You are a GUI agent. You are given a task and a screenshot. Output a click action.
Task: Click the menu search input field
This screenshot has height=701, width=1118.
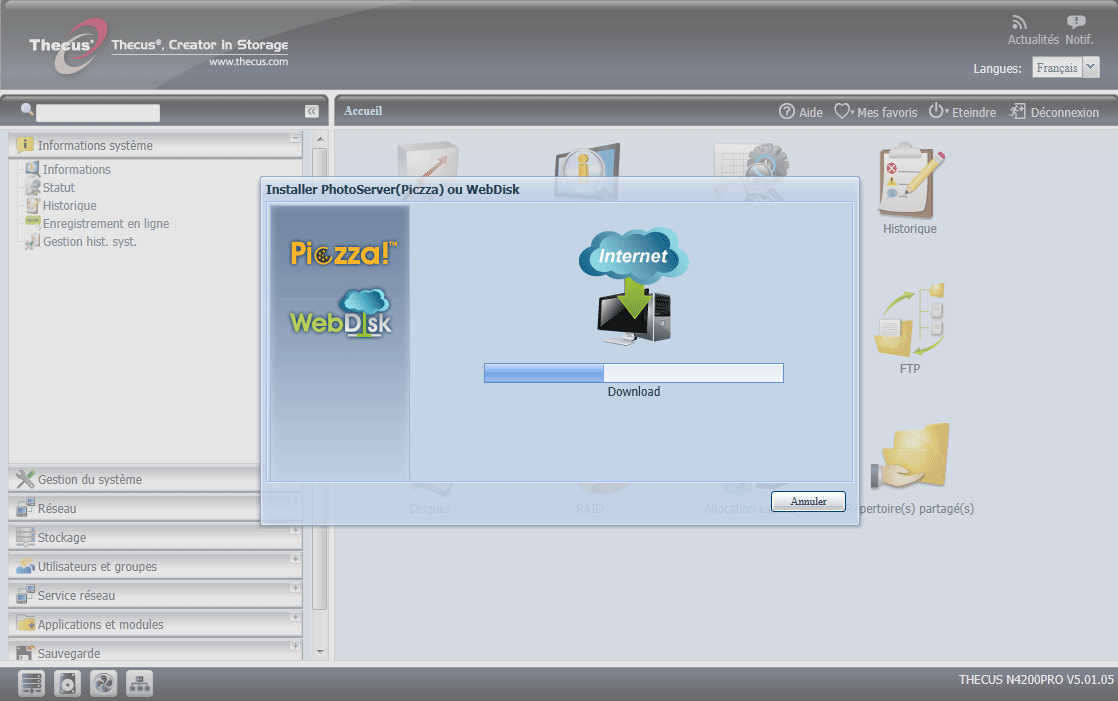[x=98, y=113]
